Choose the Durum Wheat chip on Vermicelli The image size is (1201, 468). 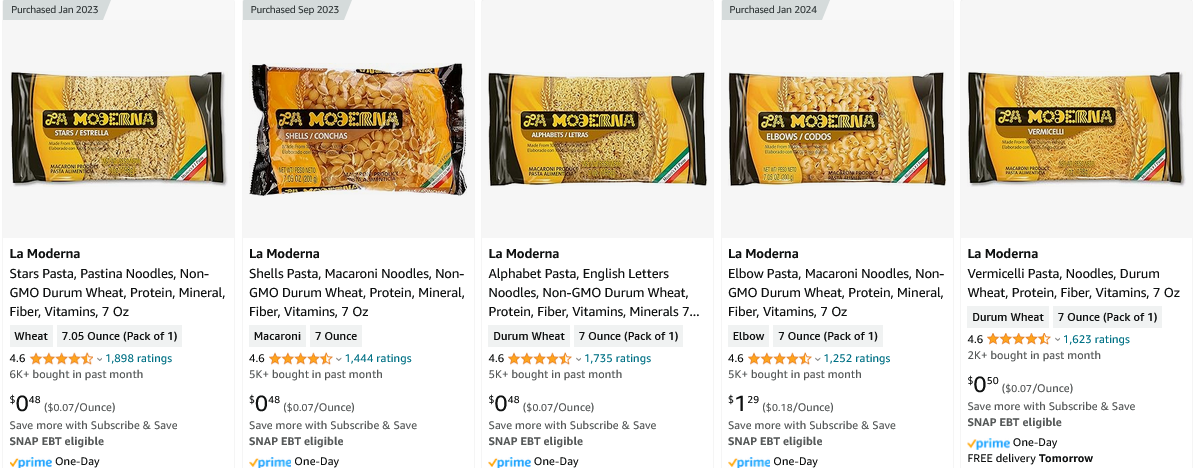click(1008, 317)
